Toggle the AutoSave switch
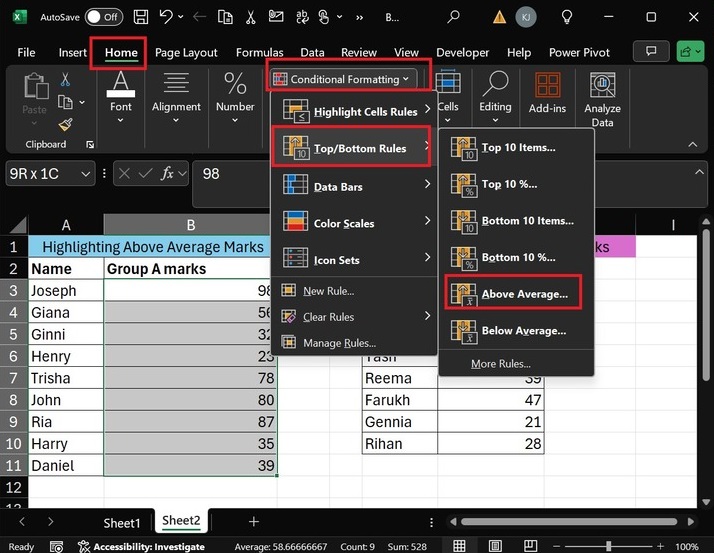 coord(104,17)
